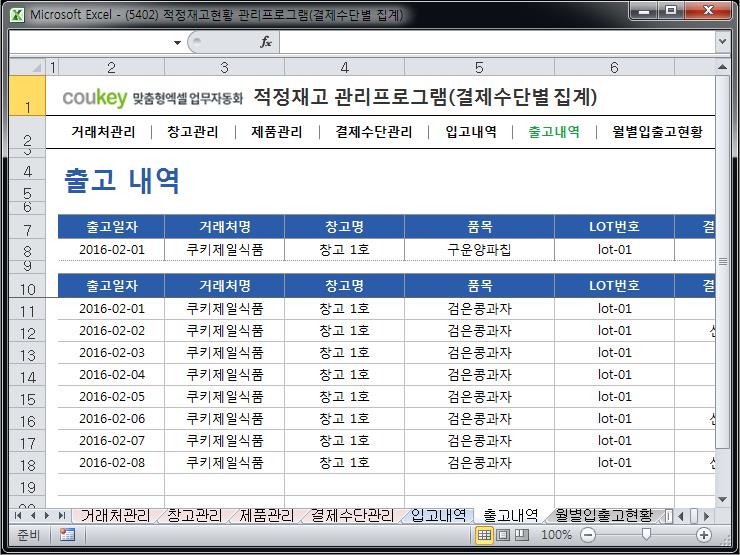The image size is (740, 555).
Task: Open the green 출고내역 navigation link
Action: click(554, 132)
